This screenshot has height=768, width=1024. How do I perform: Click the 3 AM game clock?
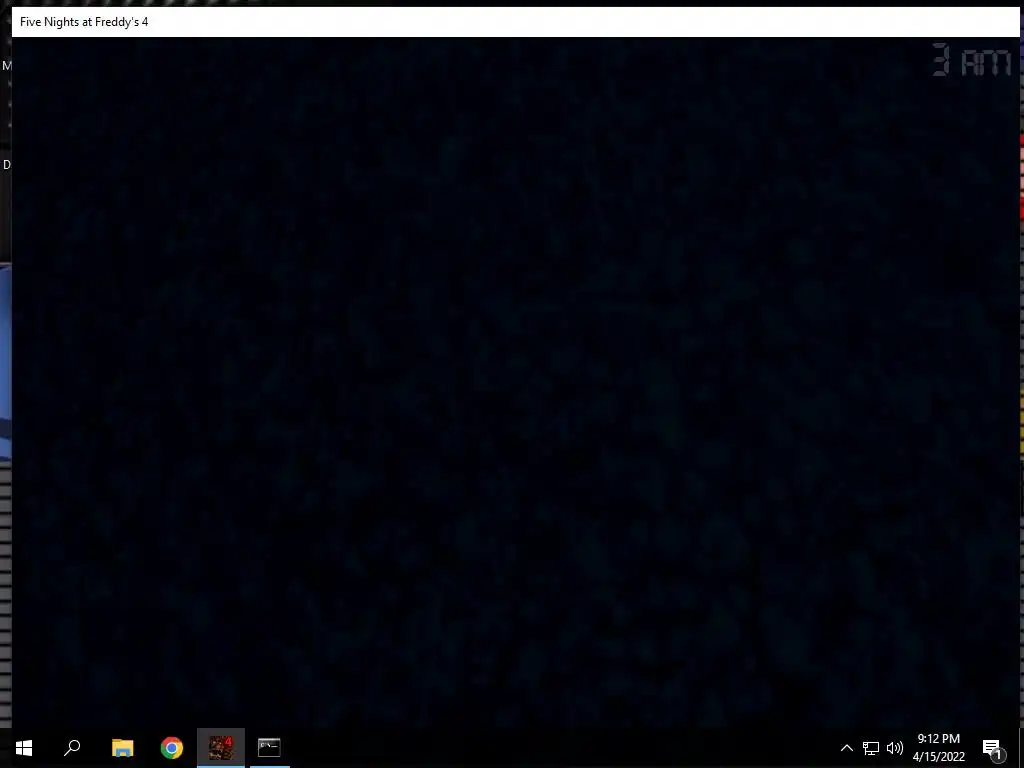pos(971,60)
